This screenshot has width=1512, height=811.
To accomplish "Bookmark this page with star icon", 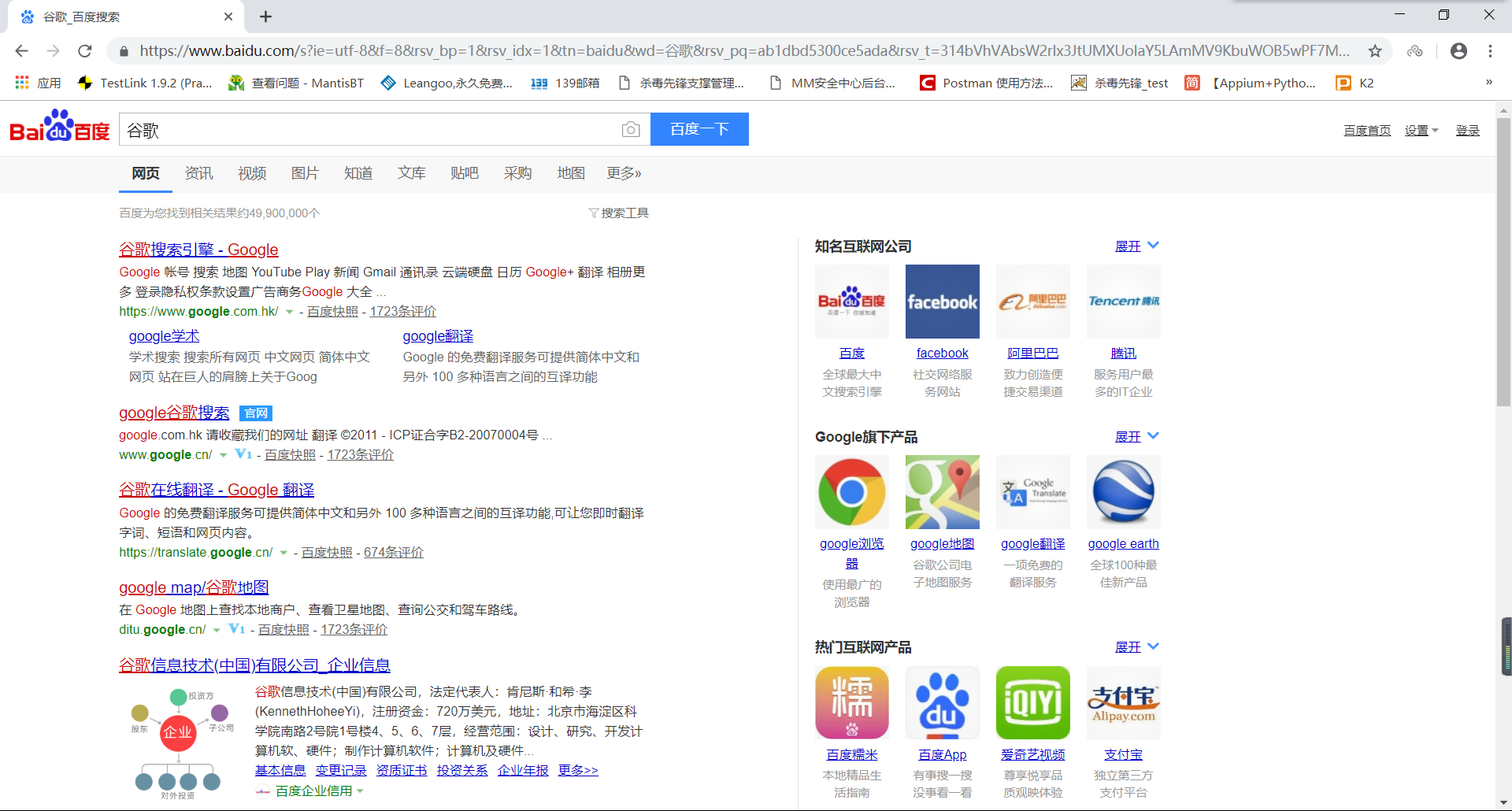I will [1375, 51].
